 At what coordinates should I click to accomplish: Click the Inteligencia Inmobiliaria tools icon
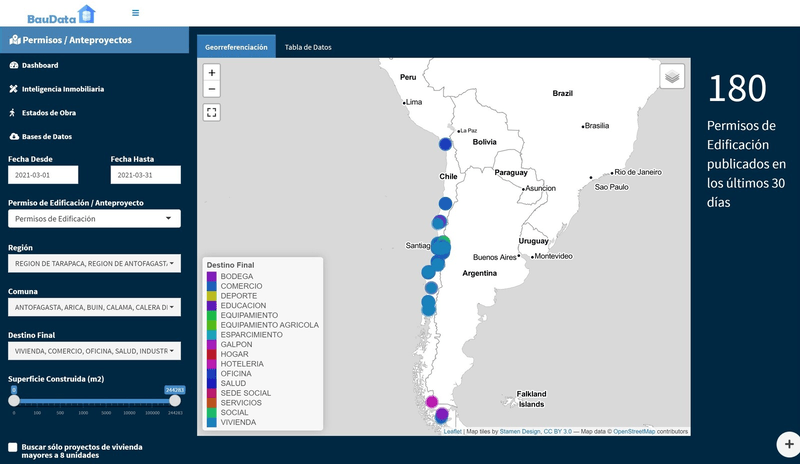point(13,89)
